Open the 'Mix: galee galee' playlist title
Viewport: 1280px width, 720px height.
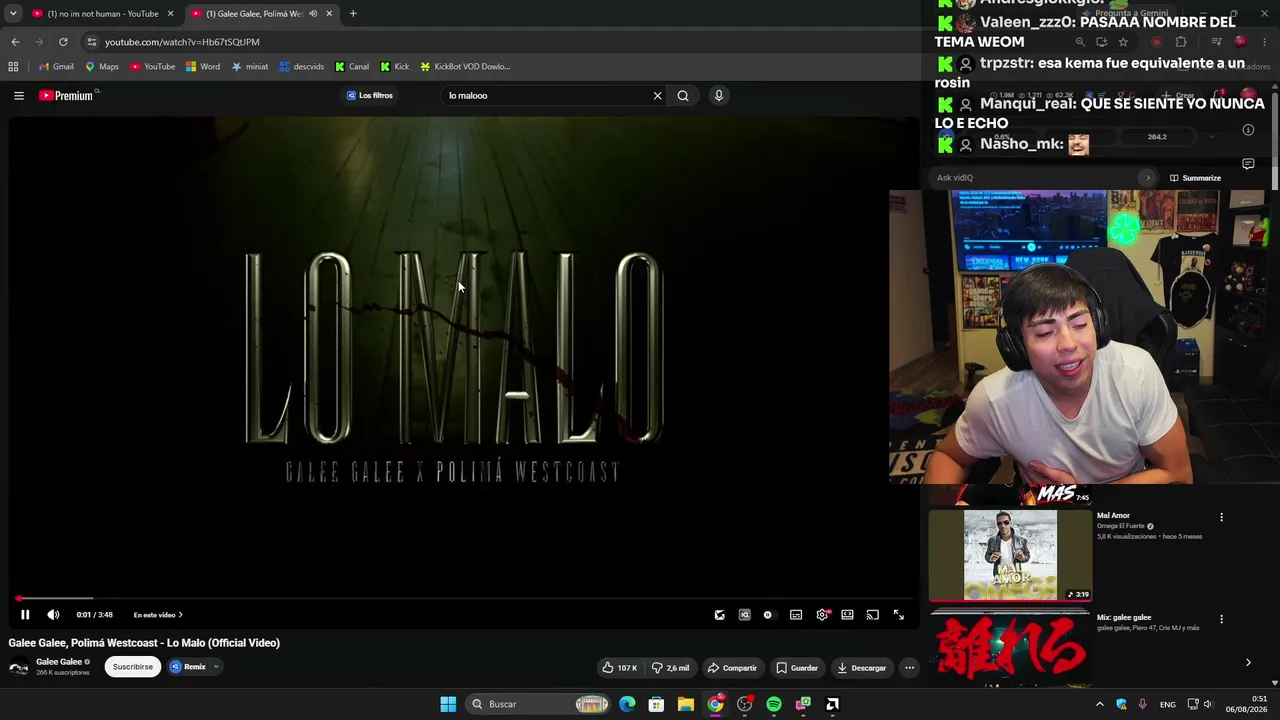click(1124, 618)
